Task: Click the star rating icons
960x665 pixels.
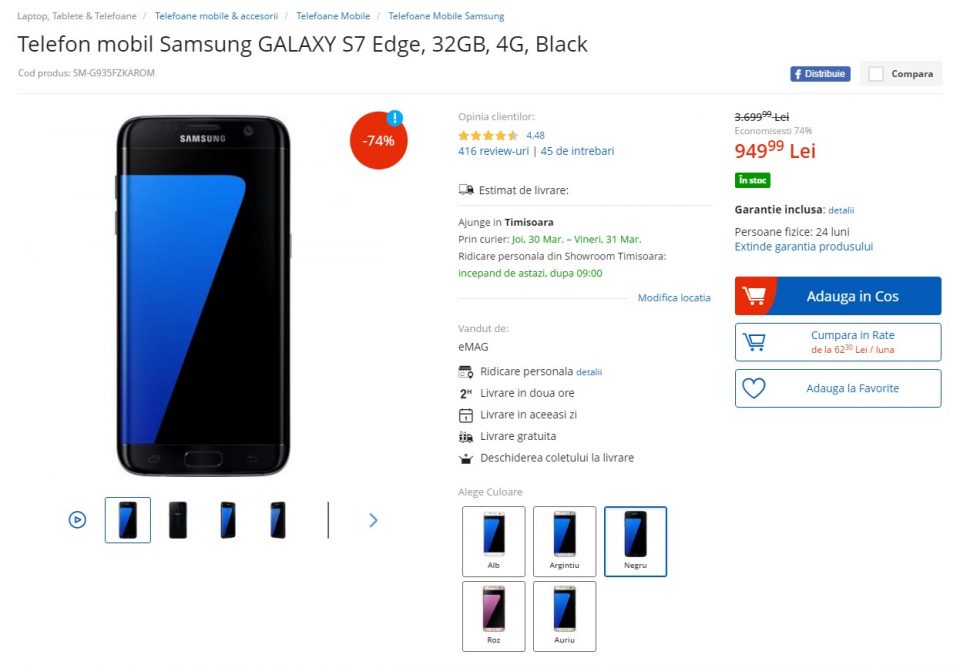Action: (488, 135)
